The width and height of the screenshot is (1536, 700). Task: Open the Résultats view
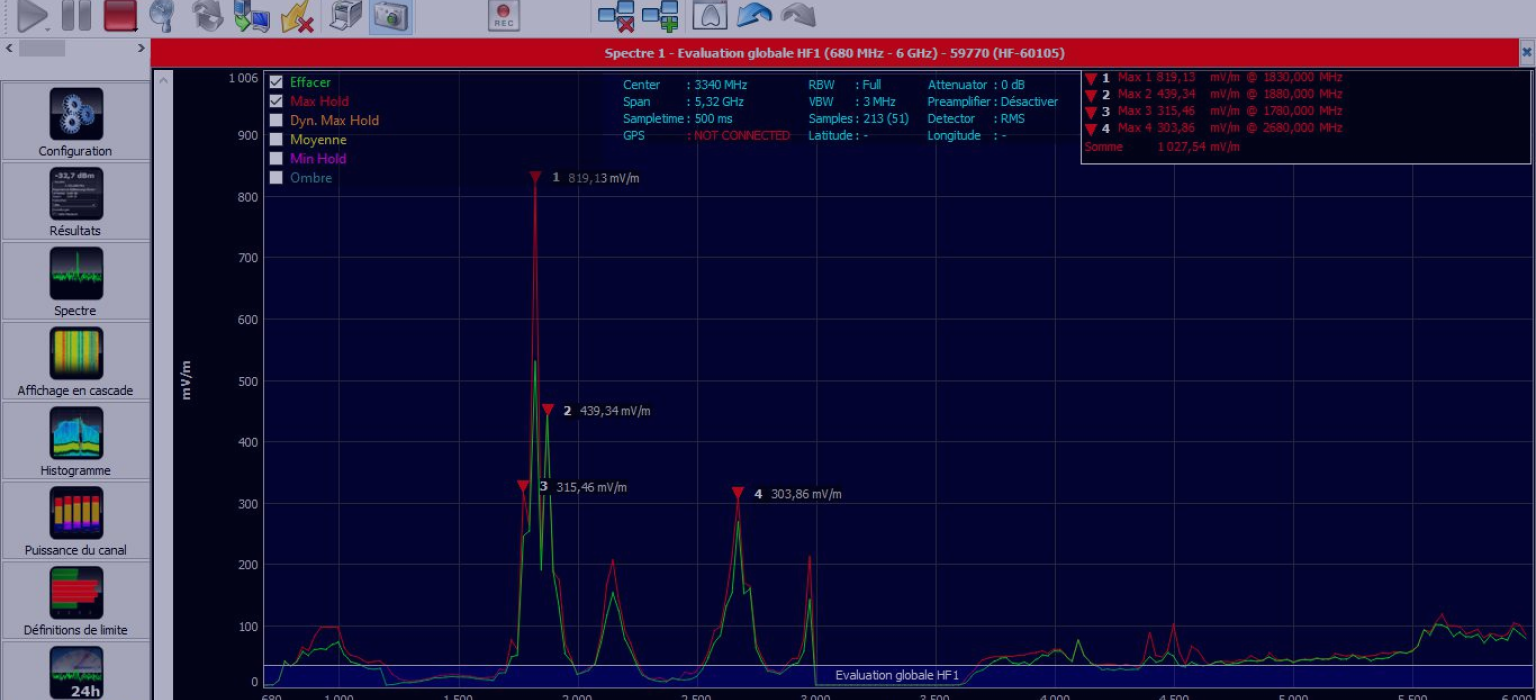[76, 202]
